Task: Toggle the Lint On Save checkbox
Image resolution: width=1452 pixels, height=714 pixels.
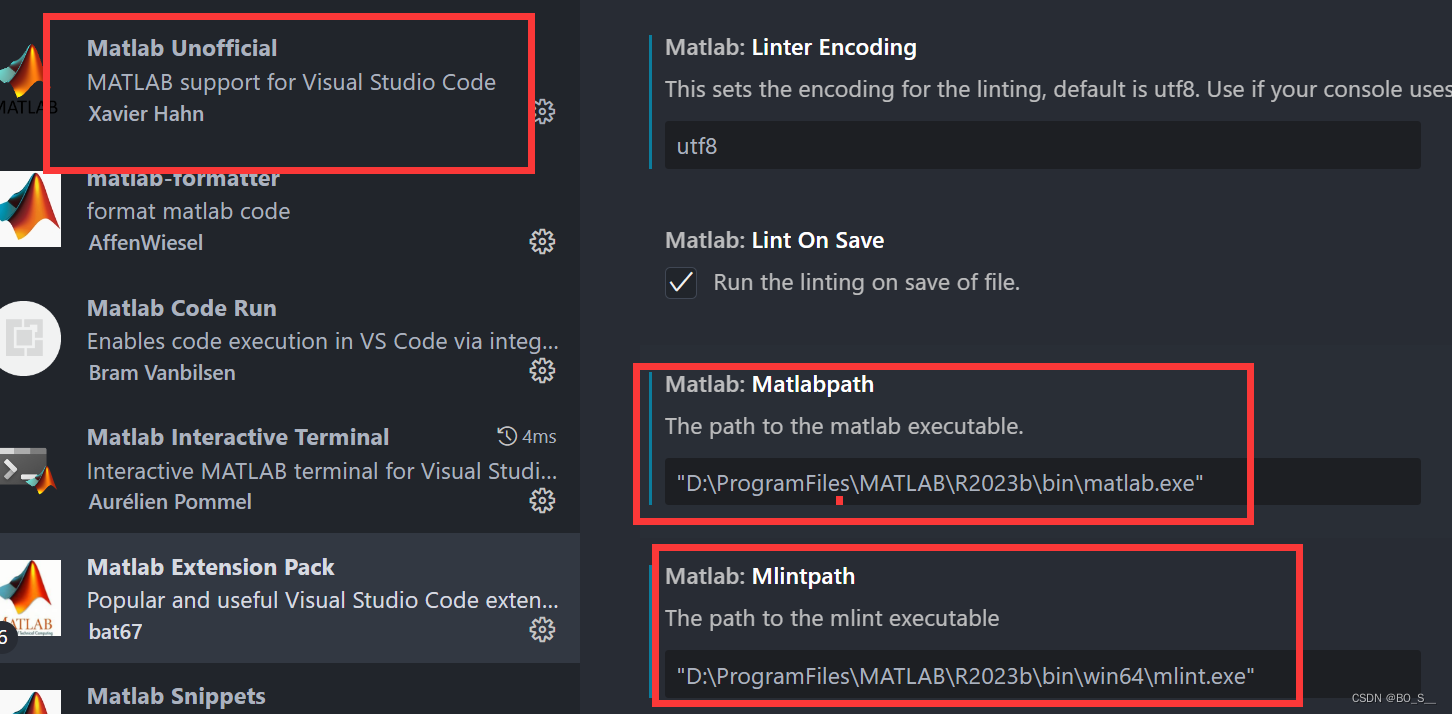Action: point(681,283)
